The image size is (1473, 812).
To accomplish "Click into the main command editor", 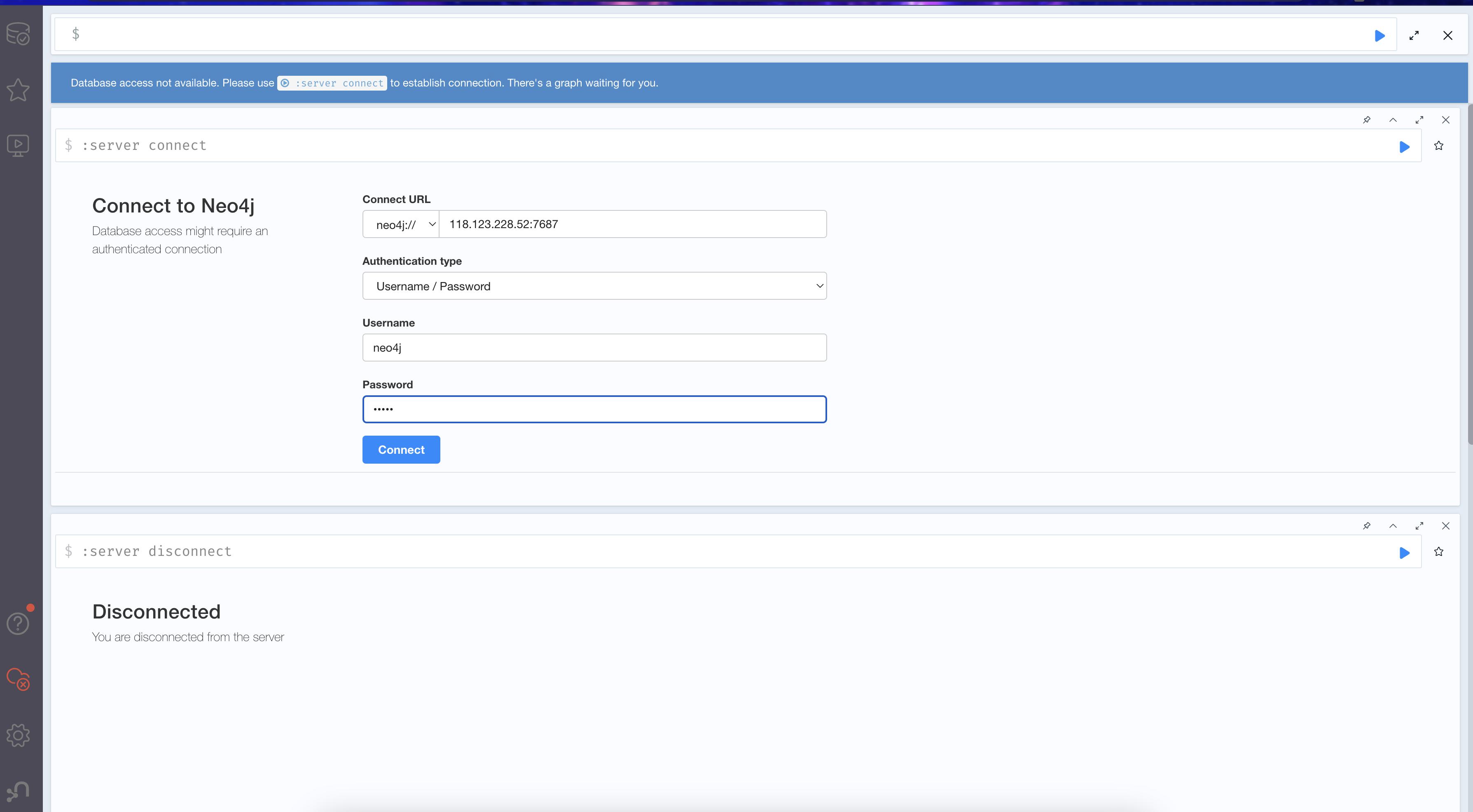I will (725, 34).
